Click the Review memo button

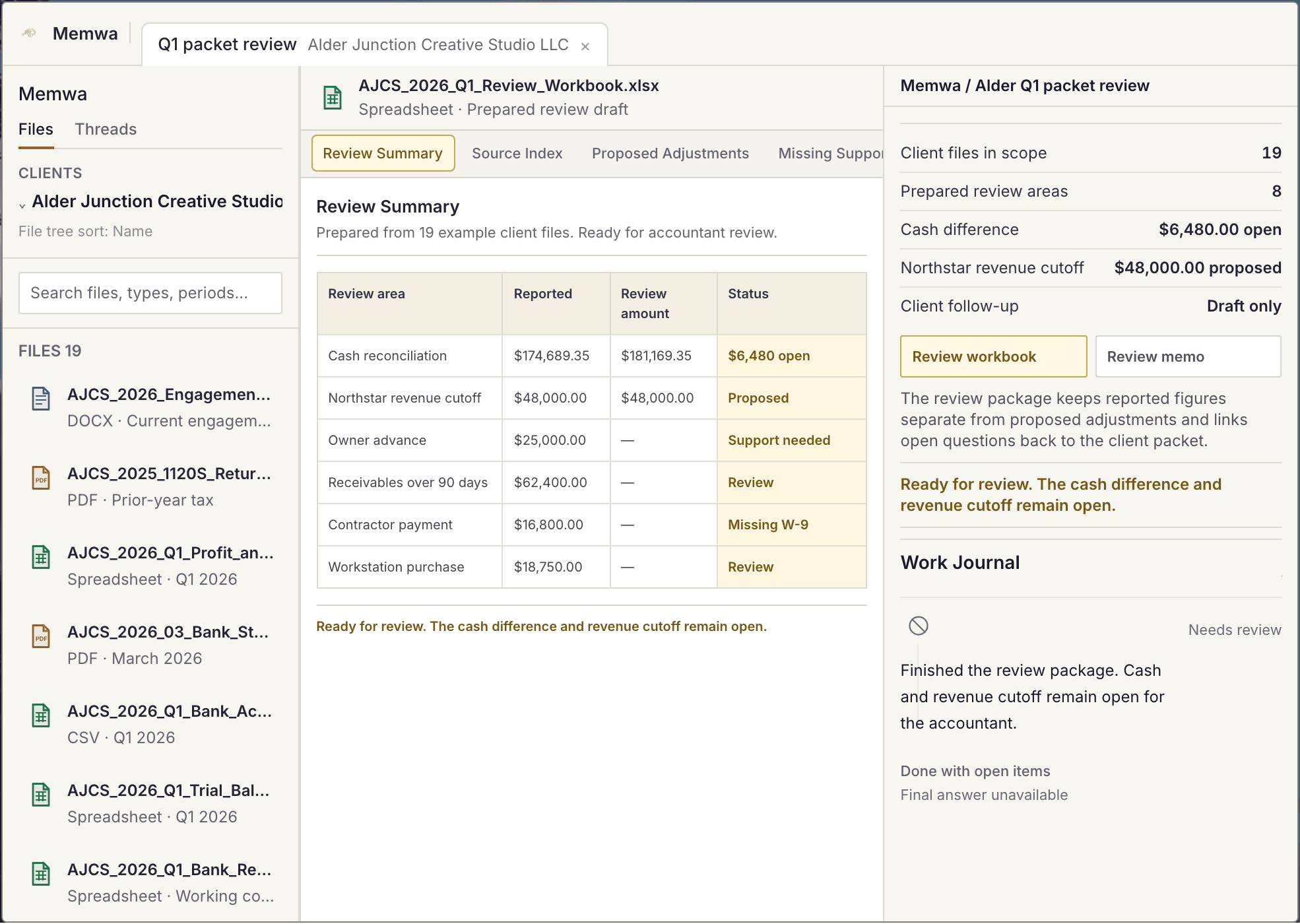(x=1188, y=356)
